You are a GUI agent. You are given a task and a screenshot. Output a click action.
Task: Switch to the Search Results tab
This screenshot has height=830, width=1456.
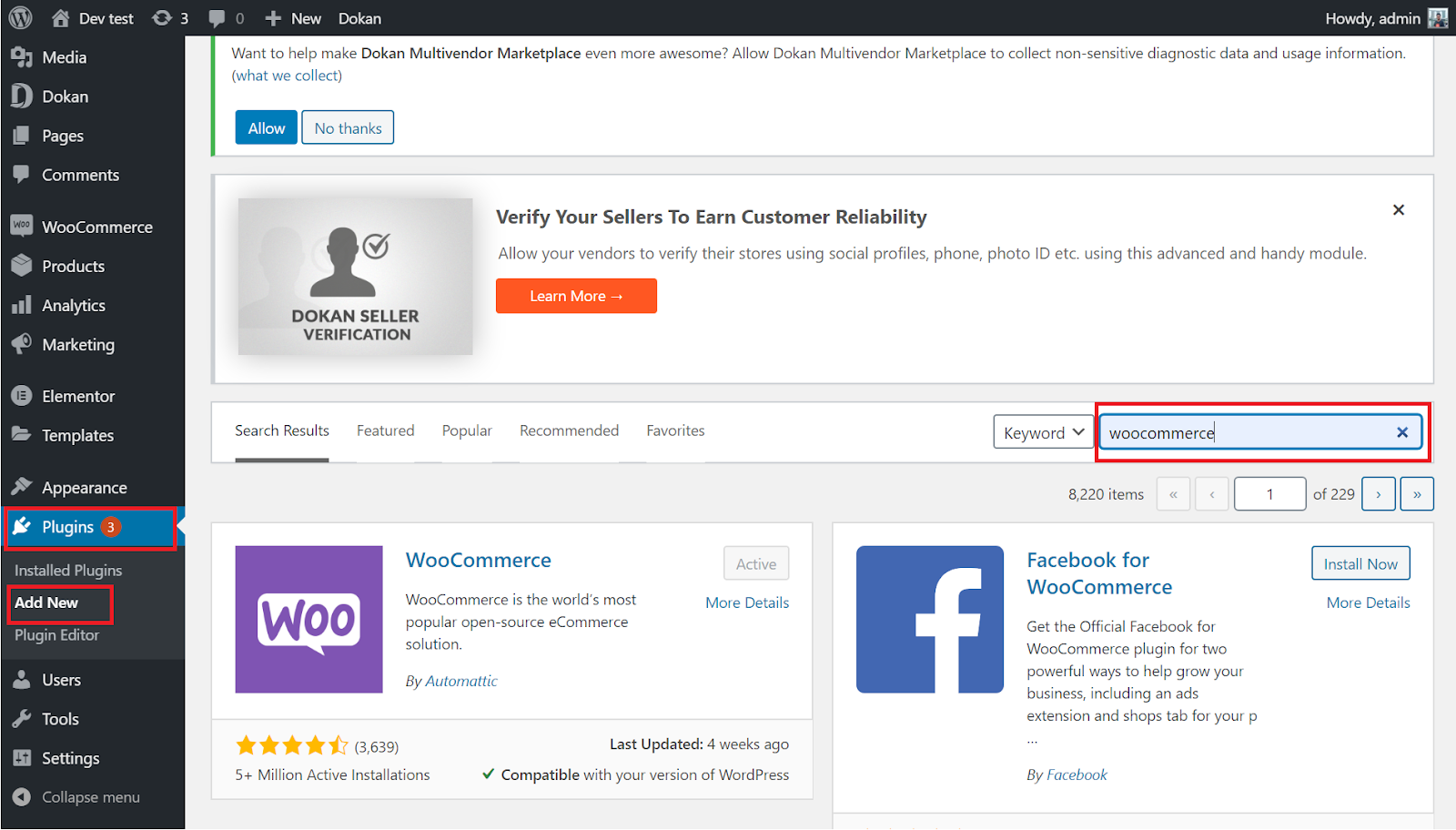282,430
